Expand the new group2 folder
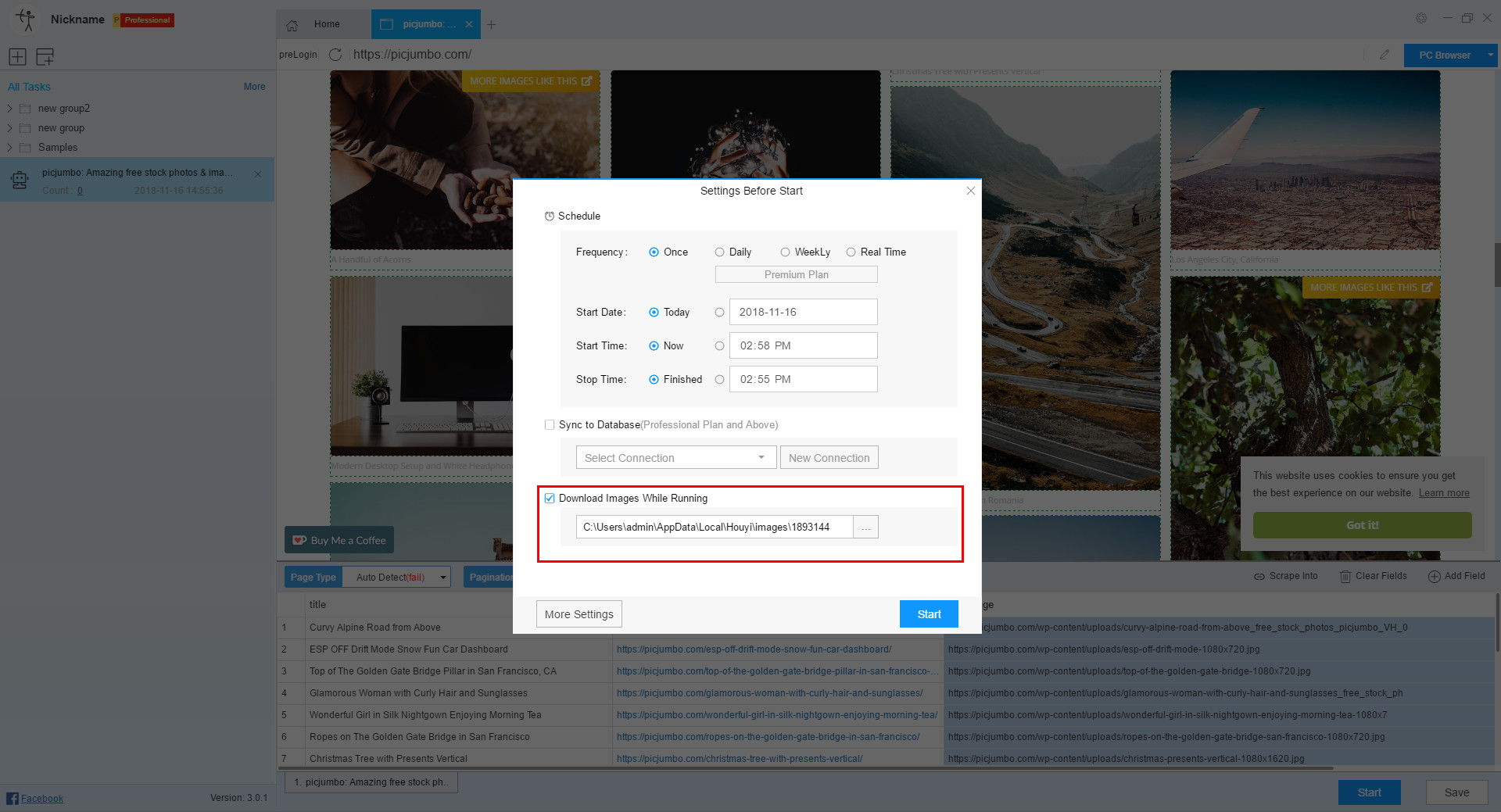The height and width of the screenshot is (812, 1501). (x=9, y=109)
